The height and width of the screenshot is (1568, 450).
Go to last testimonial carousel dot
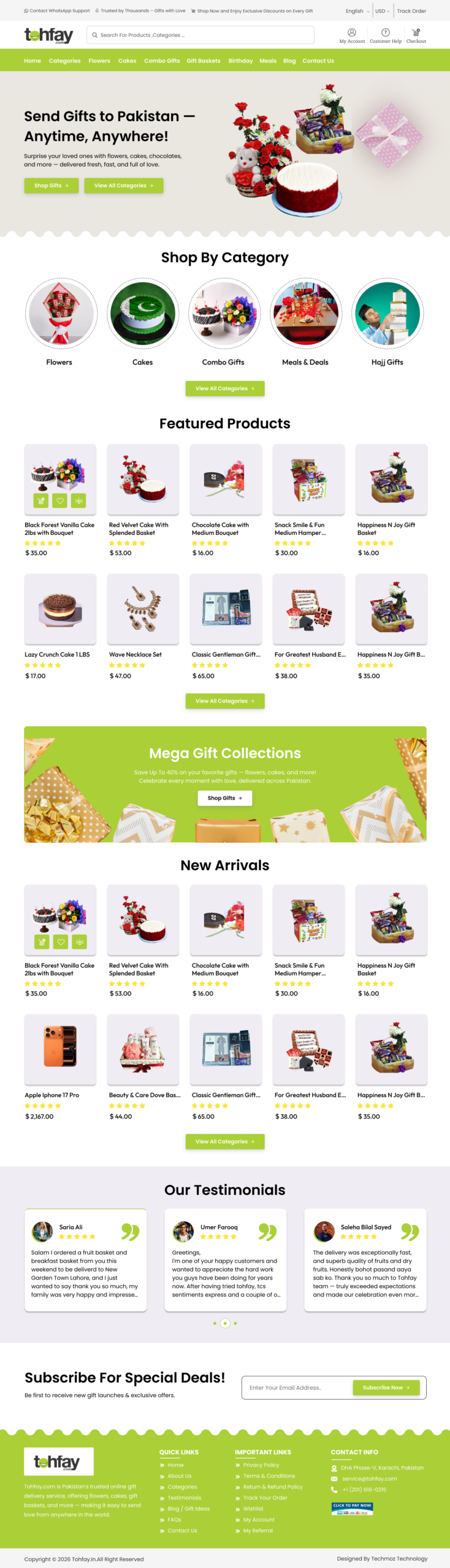point(235,1323)
